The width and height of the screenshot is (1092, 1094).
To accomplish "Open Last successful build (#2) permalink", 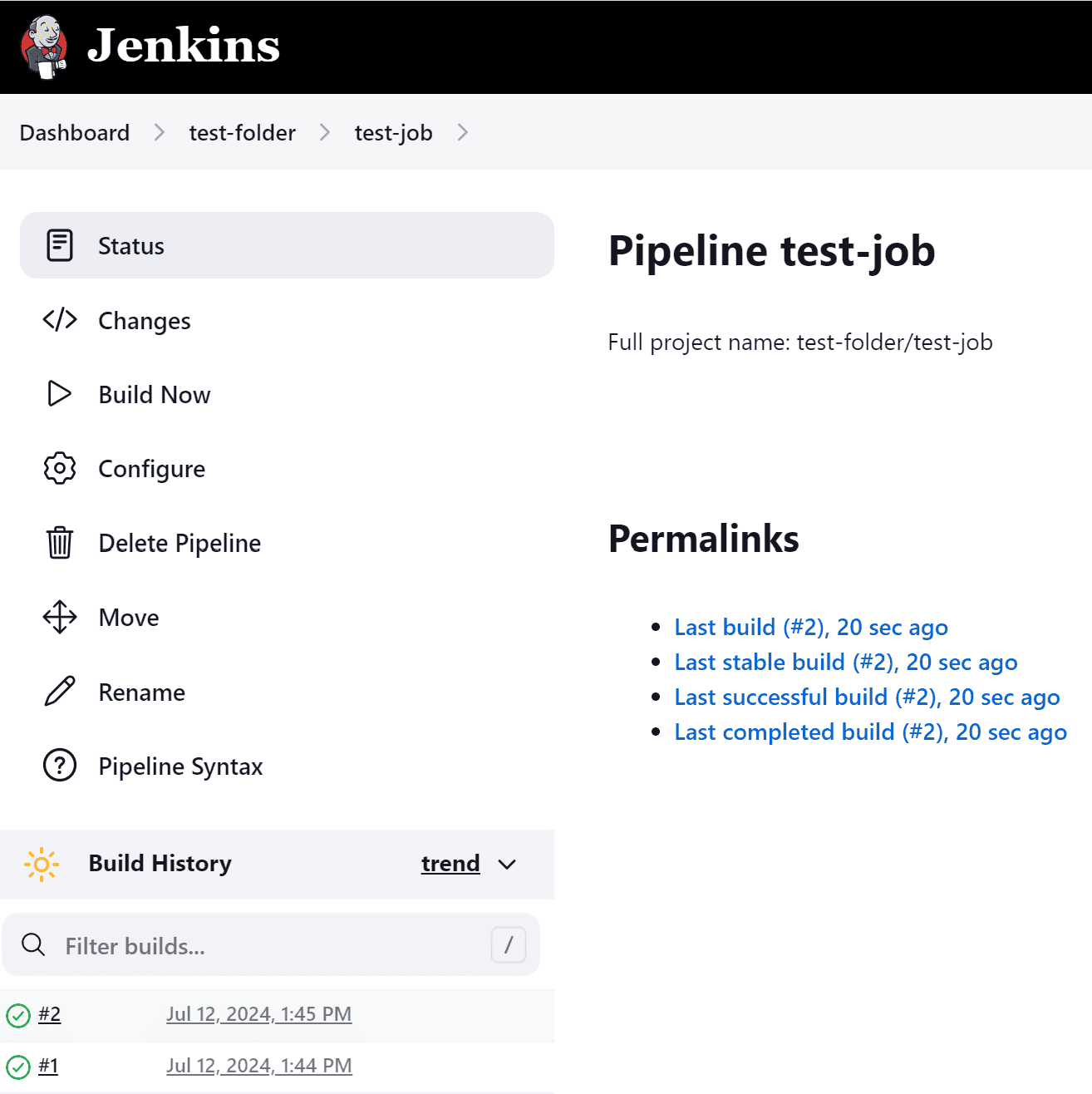I will [x=867, y=697].
